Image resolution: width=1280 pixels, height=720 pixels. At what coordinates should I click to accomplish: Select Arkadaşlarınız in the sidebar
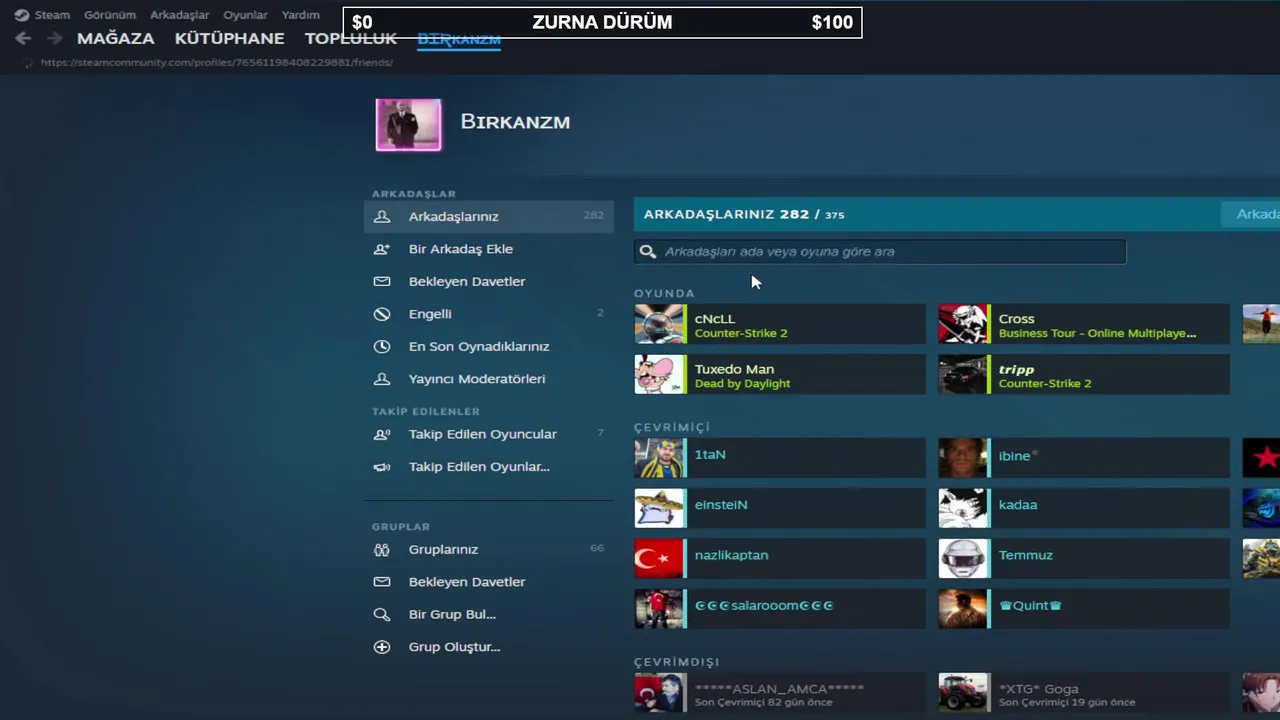489,216
